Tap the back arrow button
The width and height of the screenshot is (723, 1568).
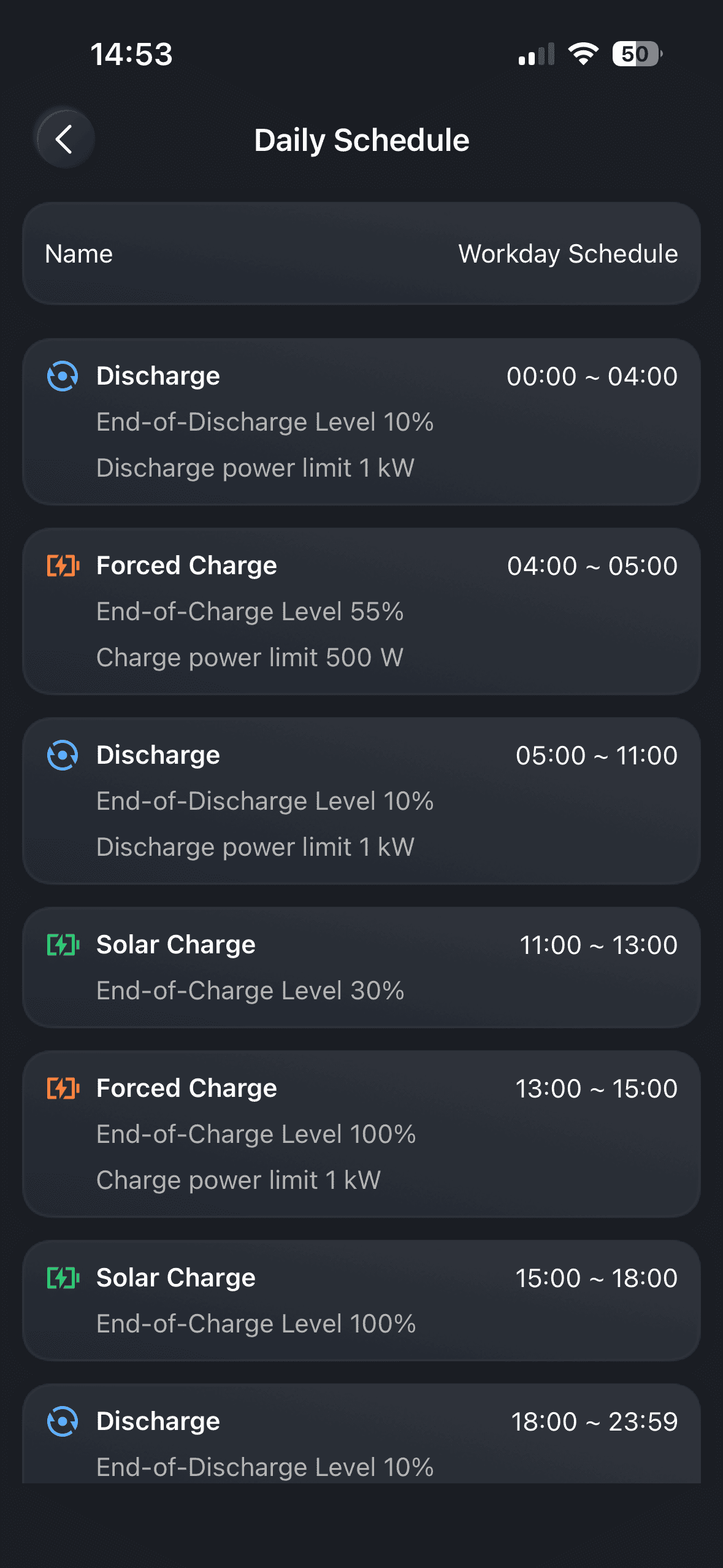pyautogui.click(x=64, y=139)
